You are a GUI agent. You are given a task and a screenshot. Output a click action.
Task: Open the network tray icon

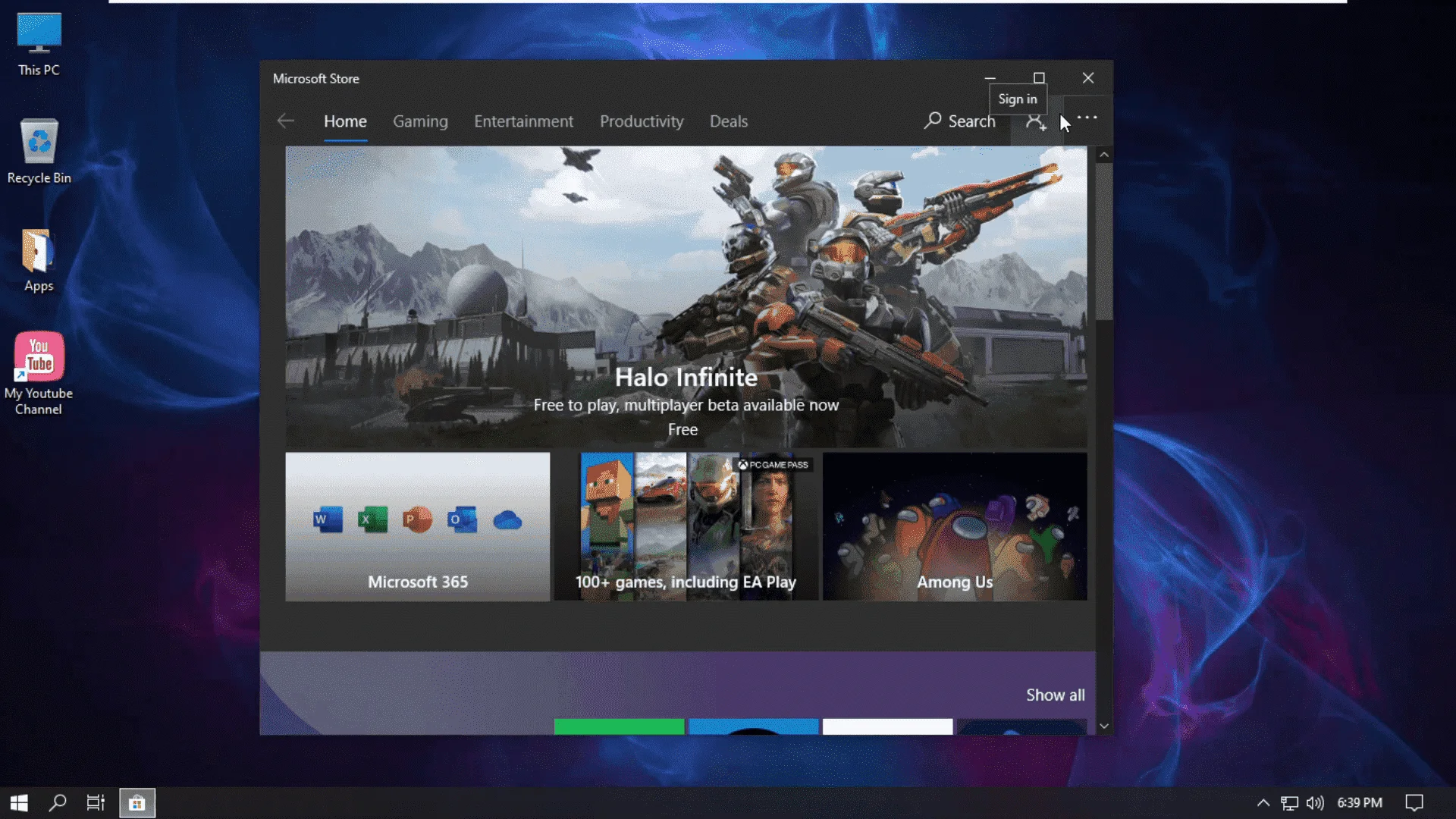pyautogui.click(x=1289, y=802)
